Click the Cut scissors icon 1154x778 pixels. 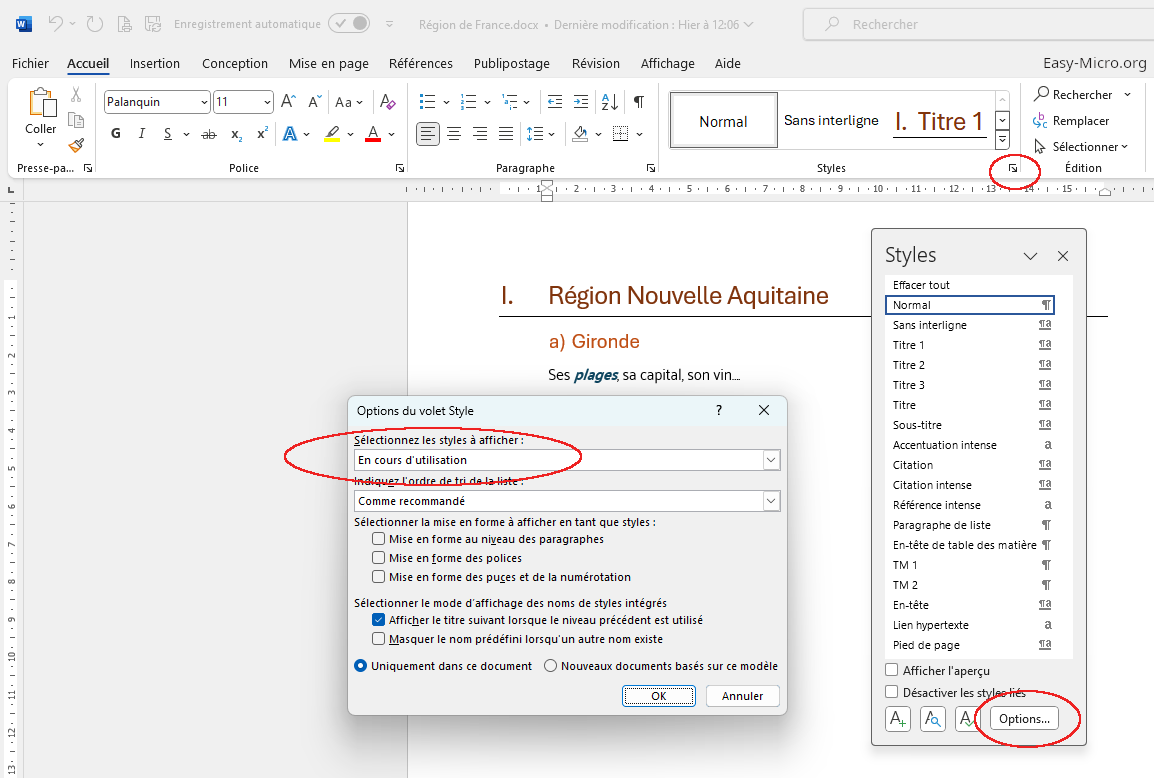tap(76, 95)
